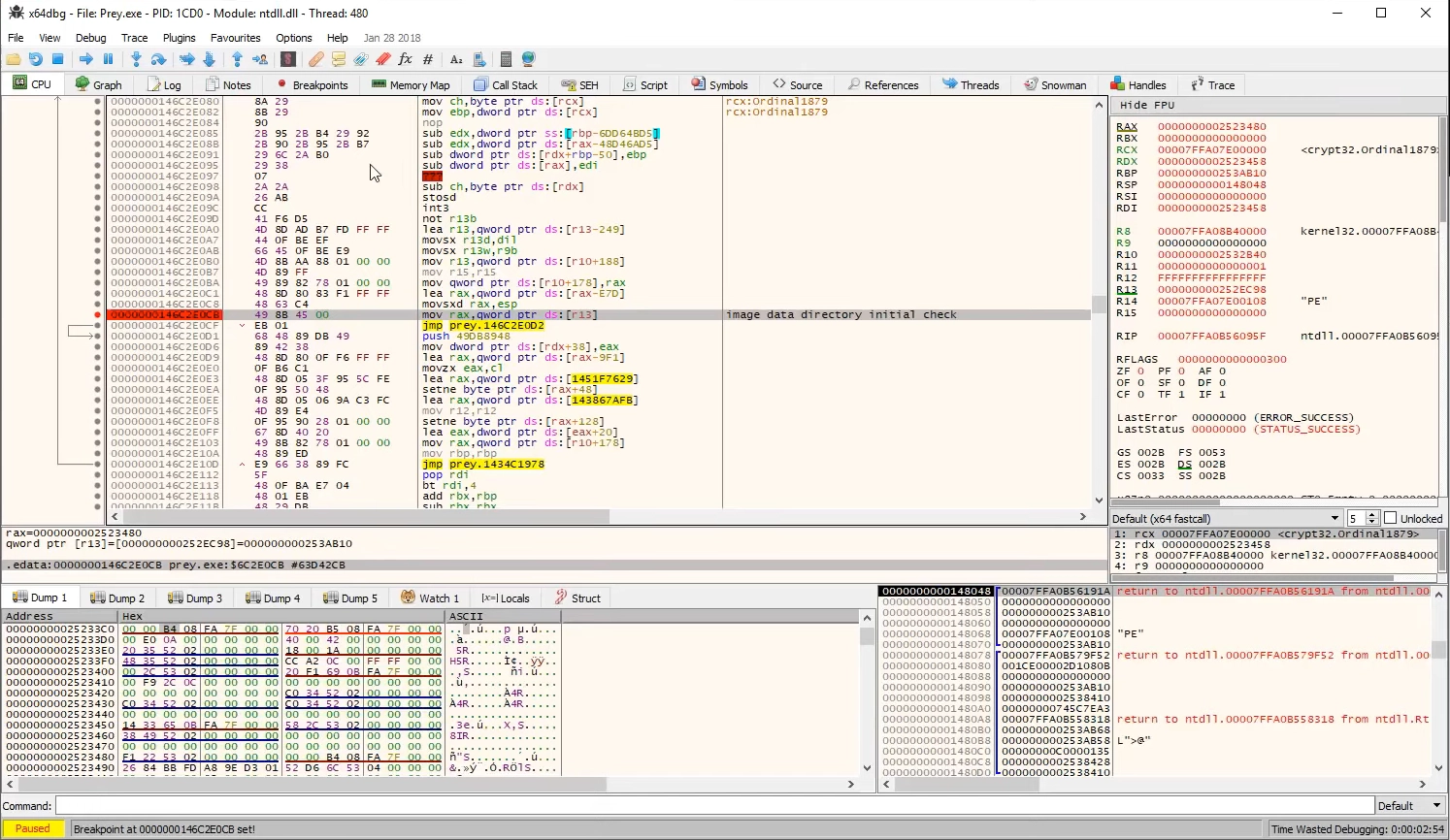Open the Default (x64 fastcall) dropdown
1450x840 pixels.
tap(1335, 518)
